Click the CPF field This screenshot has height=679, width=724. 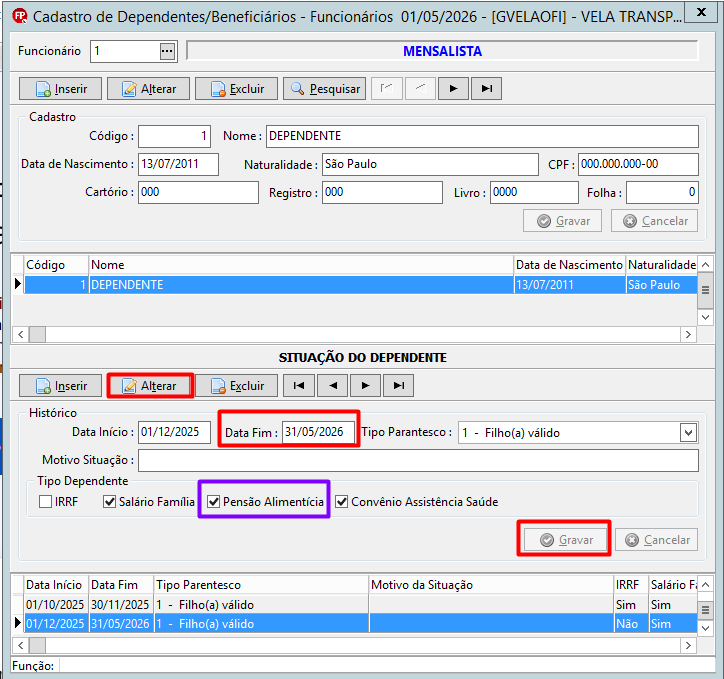point(638,164)
